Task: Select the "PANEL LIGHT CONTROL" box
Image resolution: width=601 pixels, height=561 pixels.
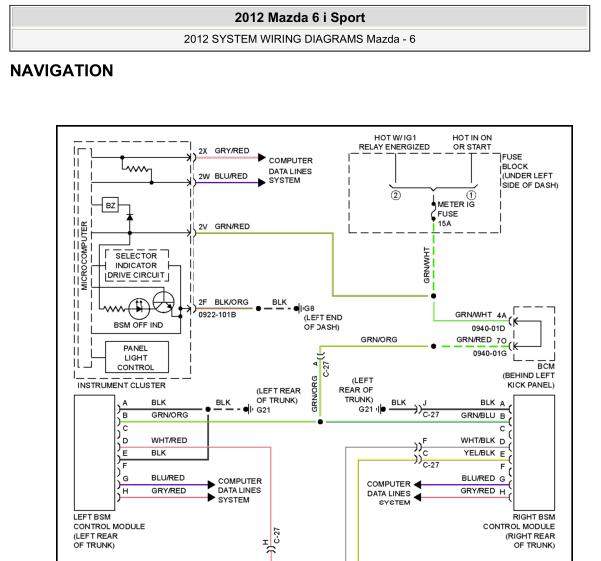Action: tap(137, 357)
